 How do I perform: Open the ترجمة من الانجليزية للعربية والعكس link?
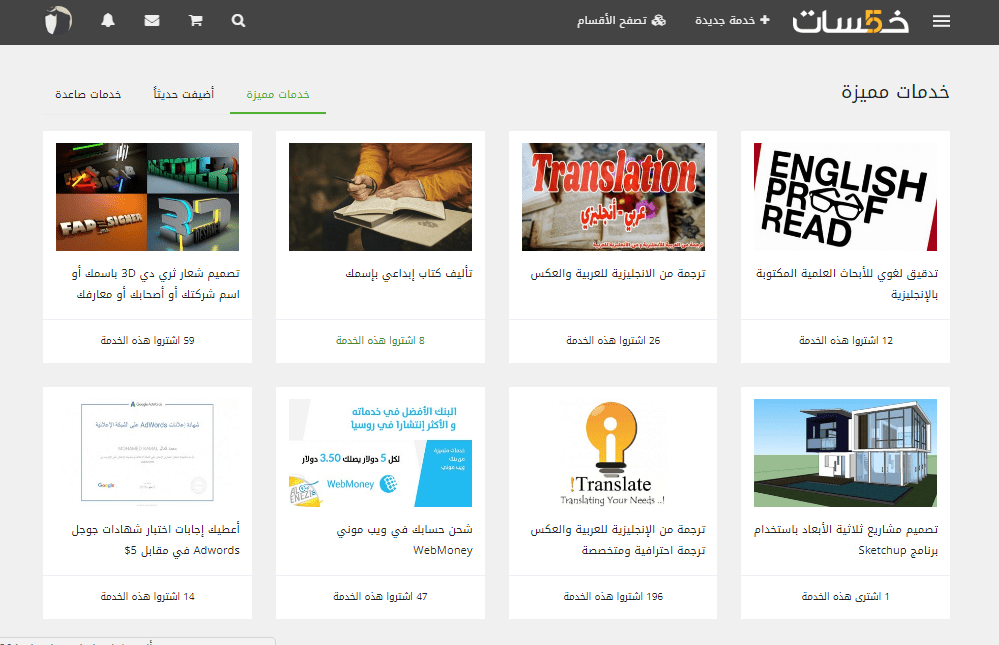coord(618,273)
